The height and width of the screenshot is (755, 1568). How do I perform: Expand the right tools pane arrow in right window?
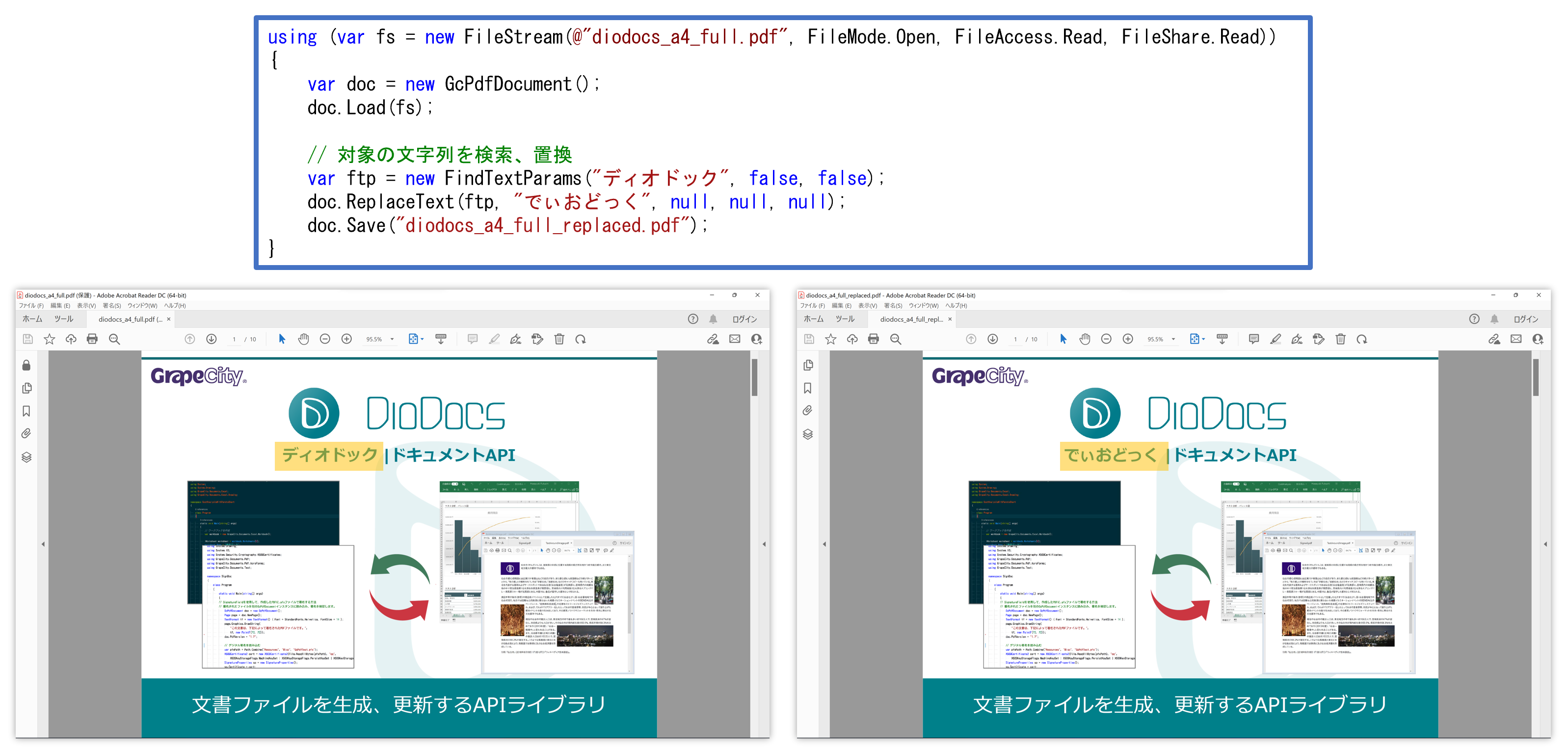[x=1545, y=544]
